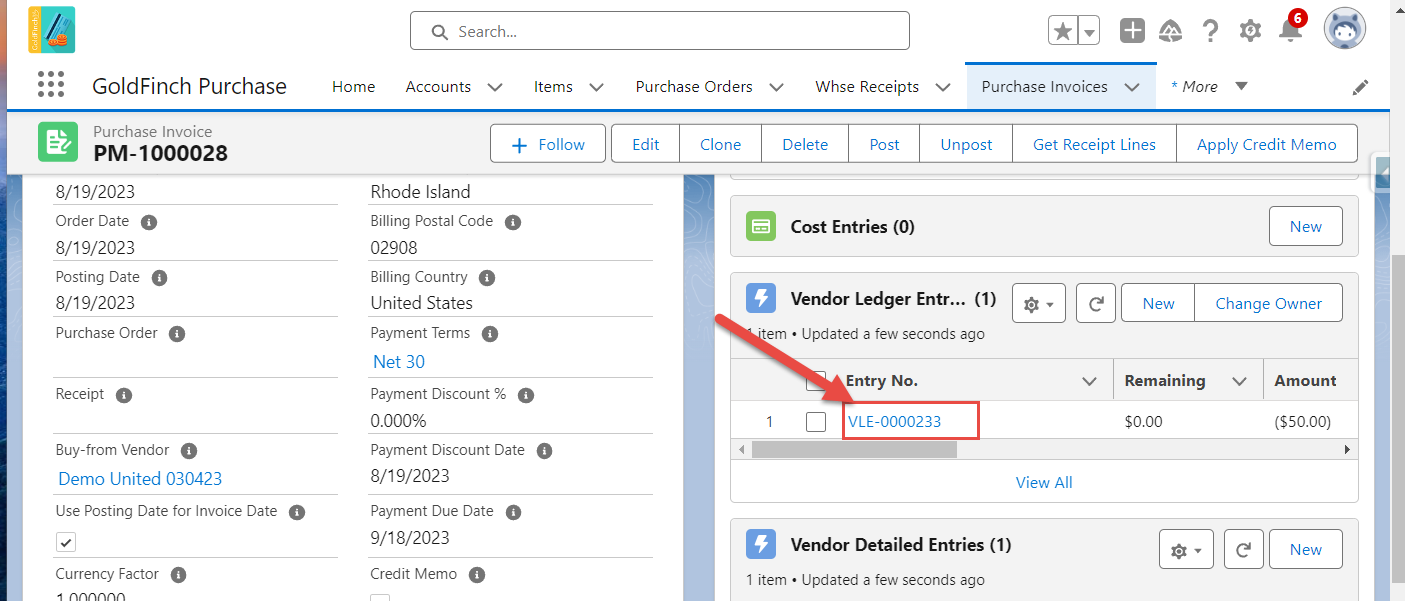Expand the Whse Receipts tab dropdown
The width and height of the screenshot is (1405, 601).
pos(943,87)
